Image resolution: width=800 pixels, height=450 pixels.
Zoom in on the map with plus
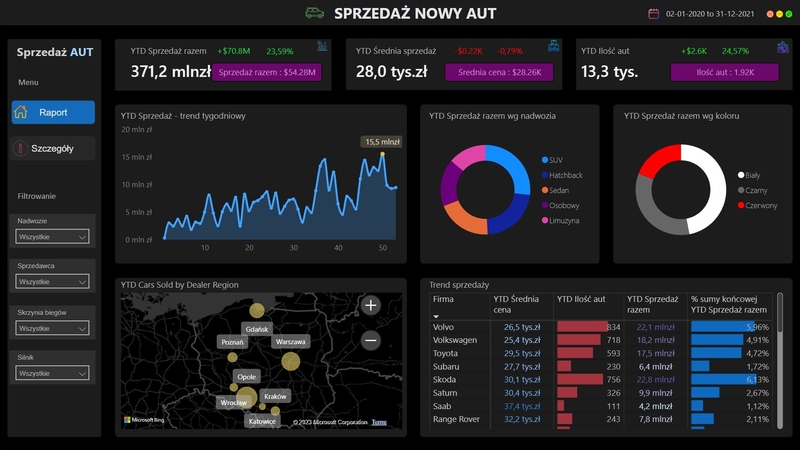point(370,306)
